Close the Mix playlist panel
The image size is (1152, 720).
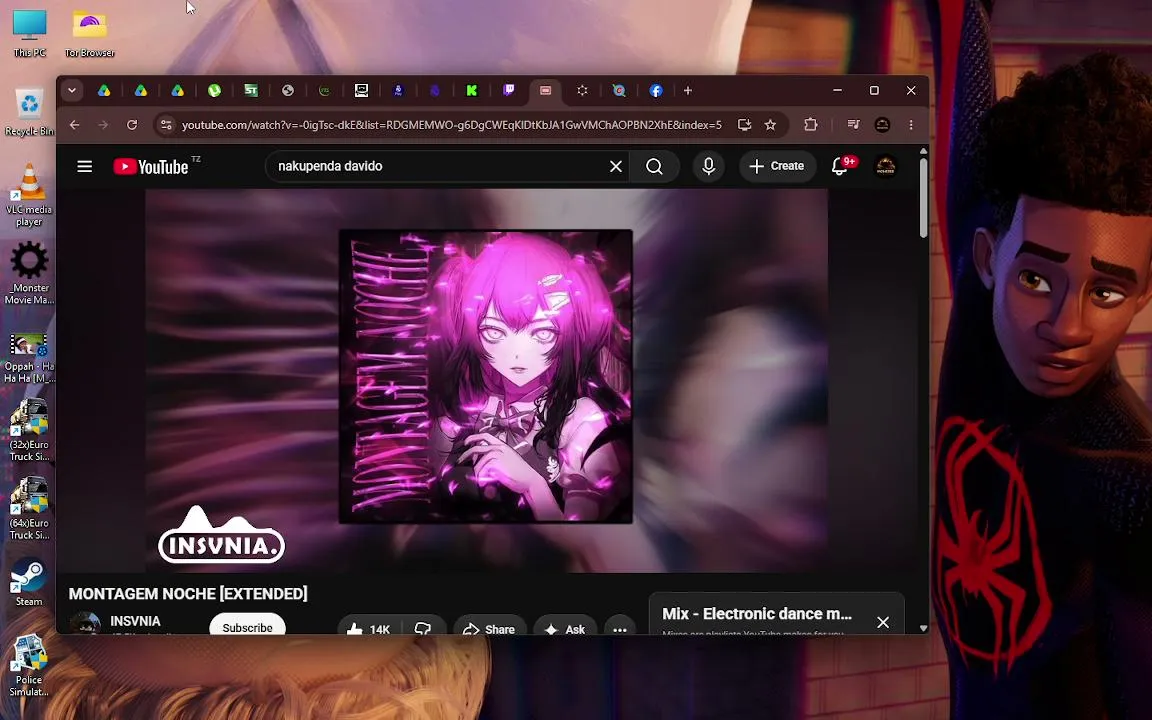[x=883, y=622]
